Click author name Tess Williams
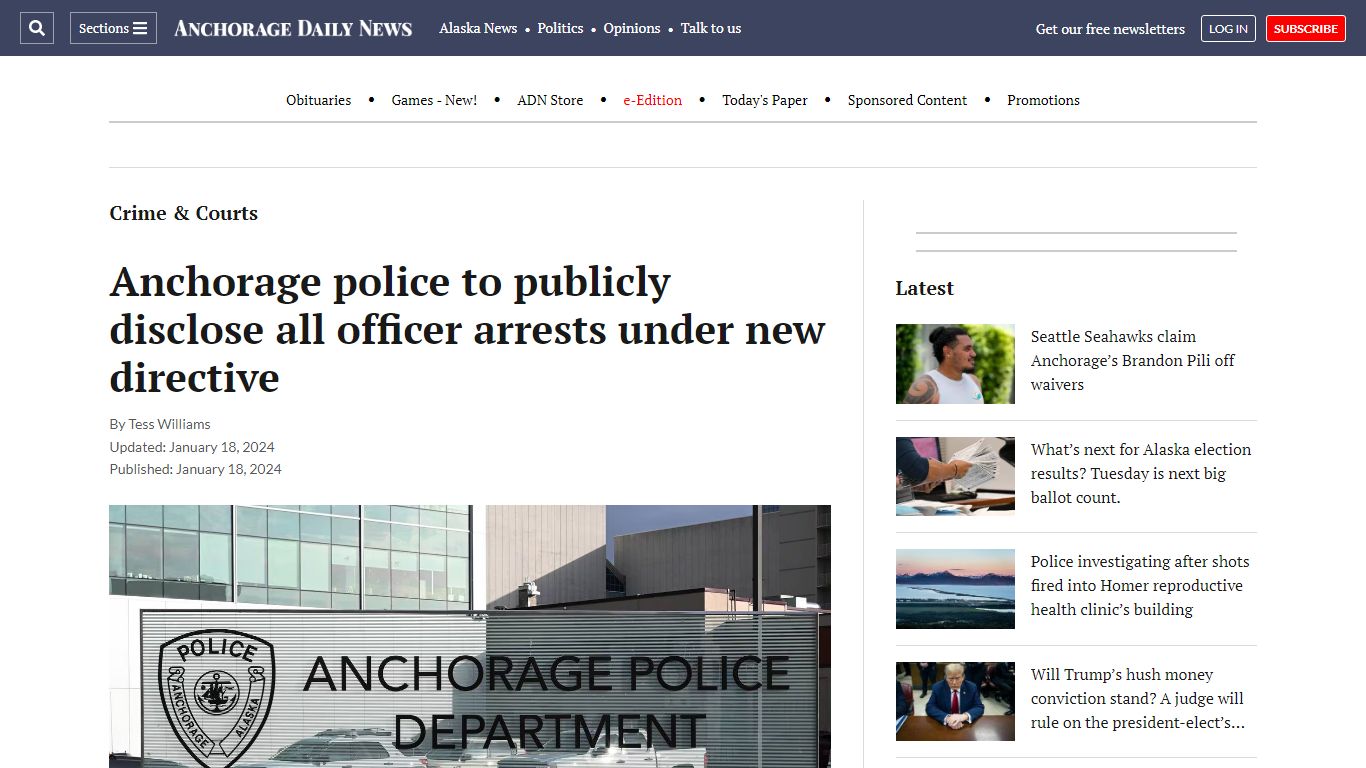The image size is (1366, 768). pos(169,424)
